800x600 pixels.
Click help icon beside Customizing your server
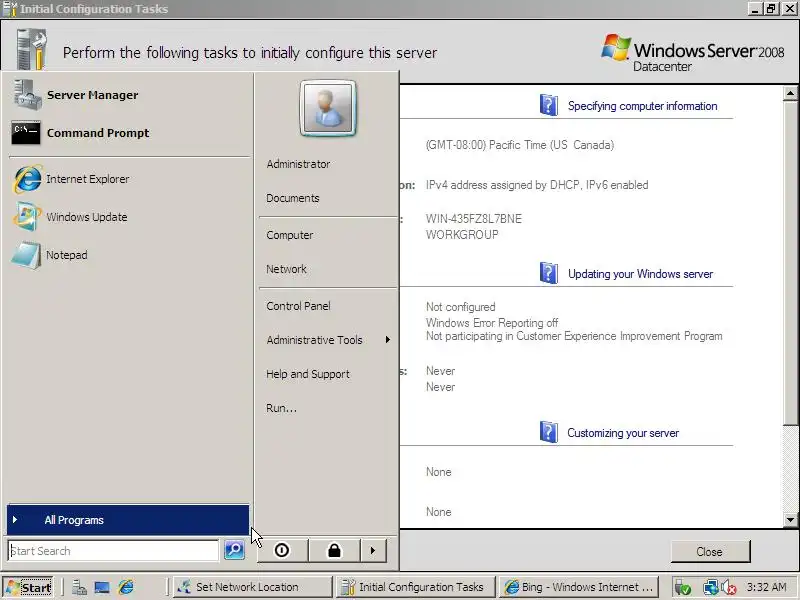pyautogui.click(x=548, y=432)
